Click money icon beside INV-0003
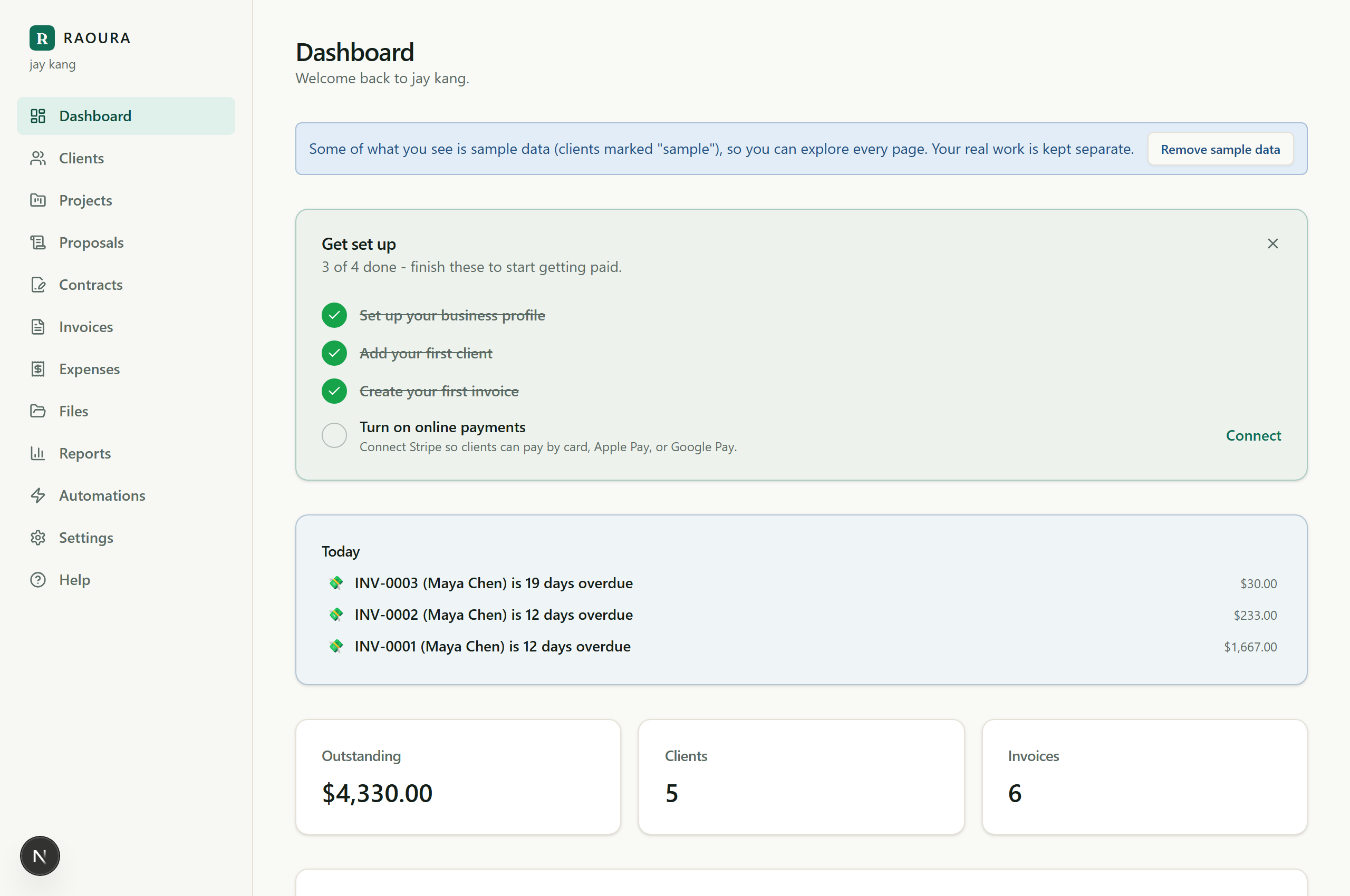Image resolution: width=1350 pixels, height=896 pixels. click(336, 583)
